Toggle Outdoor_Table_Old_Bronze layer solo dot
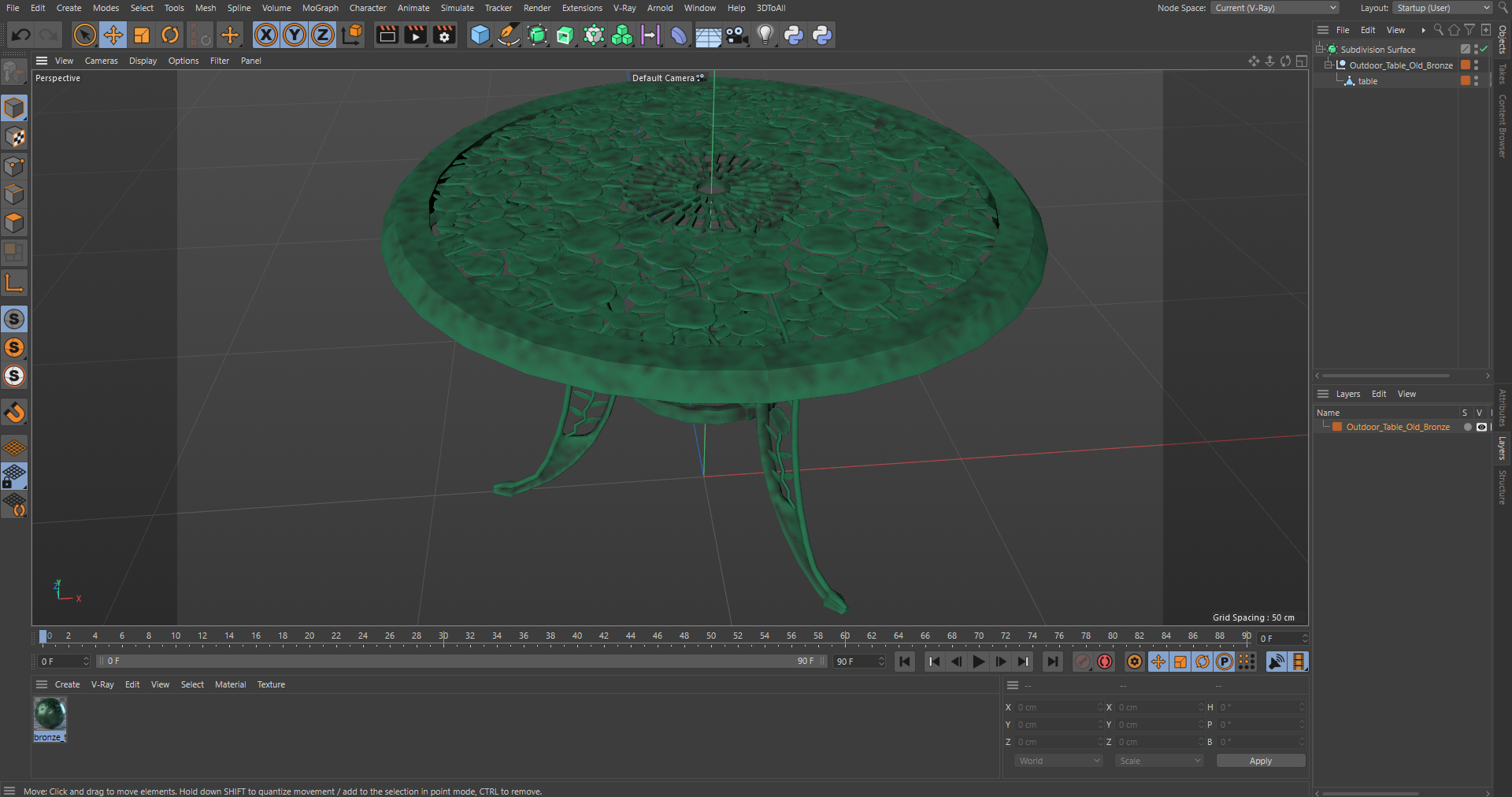This screenshot has width=1512, height=797. (1467, 427)
